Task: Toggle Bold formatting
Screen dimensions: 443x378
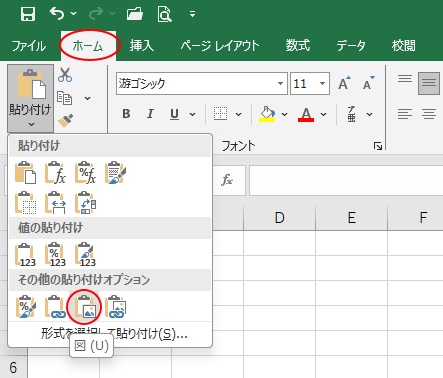Action: coord(126,114)
